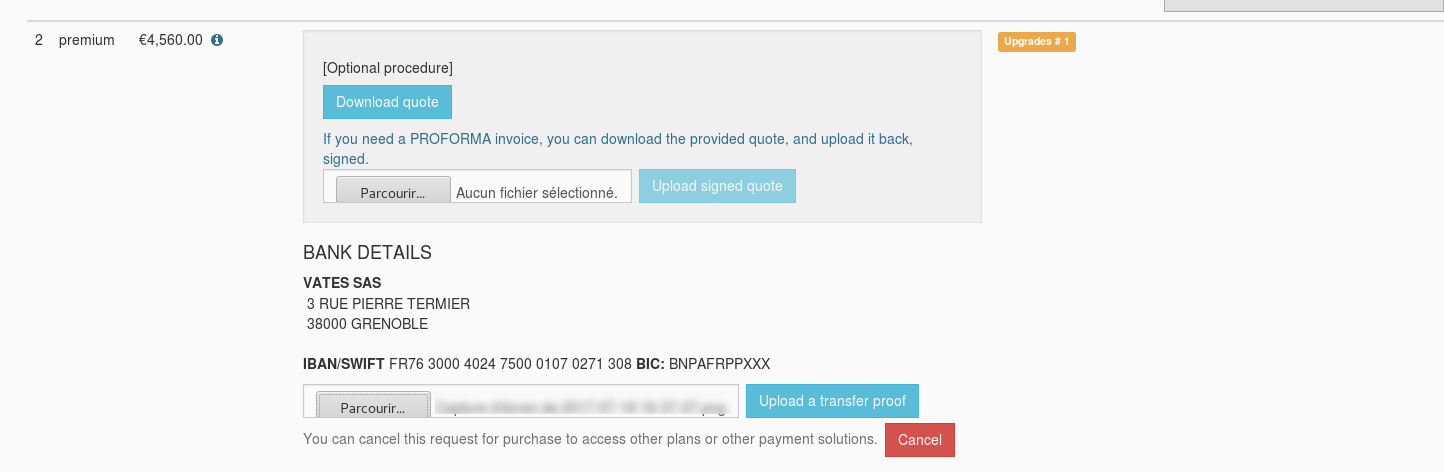The height and width of the screenshot is (472, 1444).
Task: Submit with Upload signed quote button
Action: [717, 186]
